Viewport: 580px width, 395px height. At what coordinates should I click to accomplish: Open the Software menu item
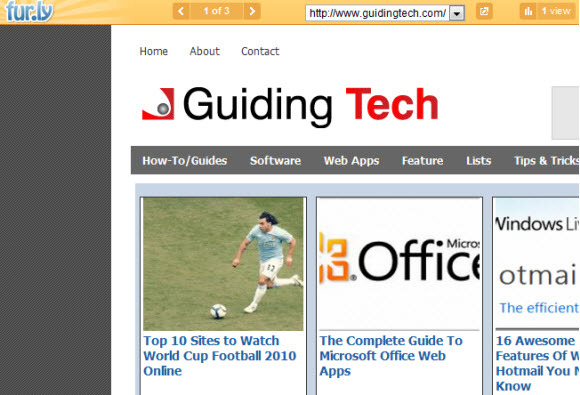(275, 161)
